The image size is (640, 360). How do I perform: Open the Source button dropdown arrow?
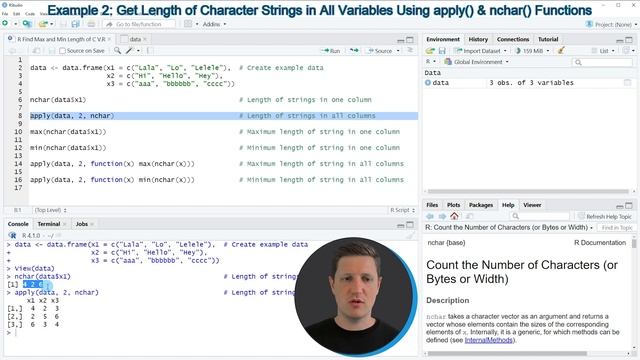tap(398, 51)
